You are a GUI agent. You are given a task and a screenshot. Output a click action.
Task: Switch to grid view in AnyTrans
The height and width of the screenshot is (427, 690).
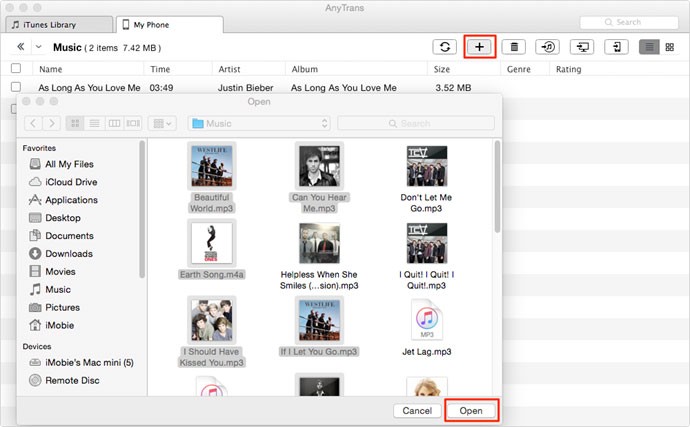coord(669,47)
